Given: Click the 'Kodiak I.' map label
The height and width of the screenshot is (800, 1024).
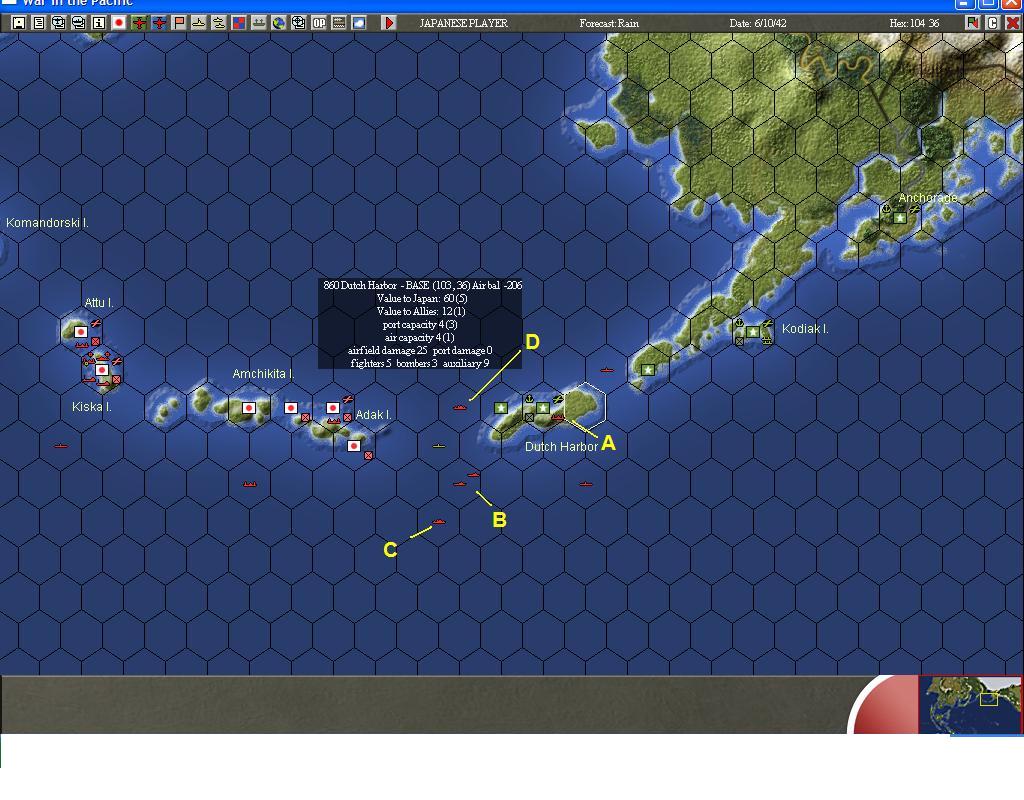Looking at the screenshot, I should pyautogui.click(x=805, y=329).
